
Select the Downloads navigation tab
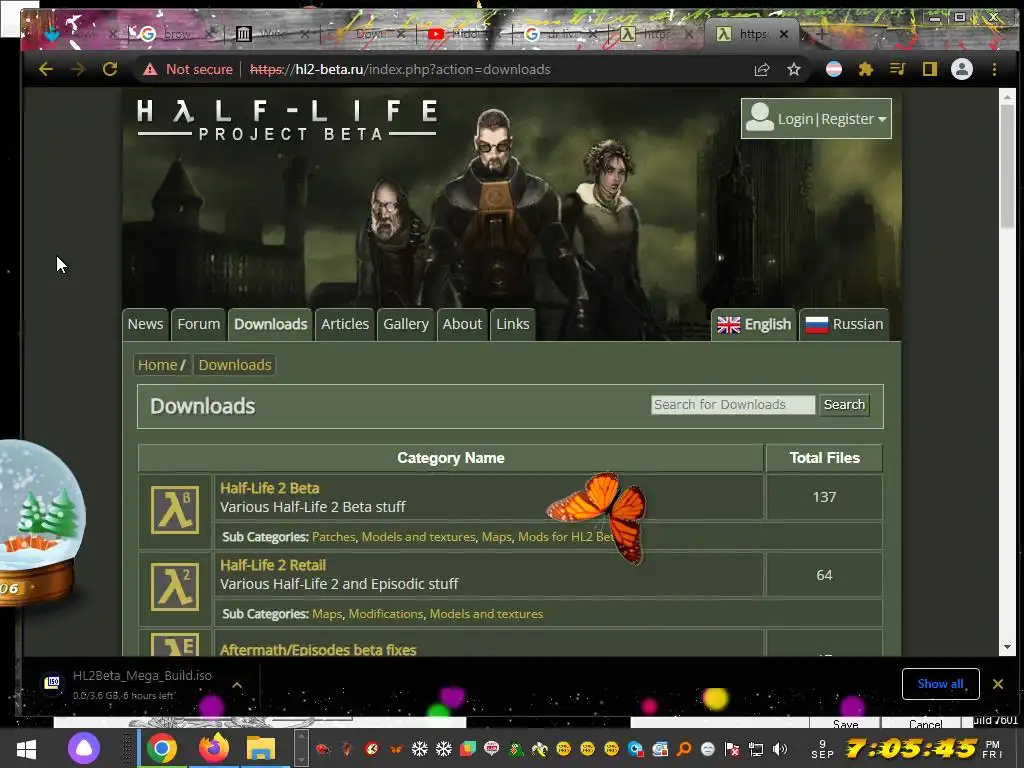point(270,324)
